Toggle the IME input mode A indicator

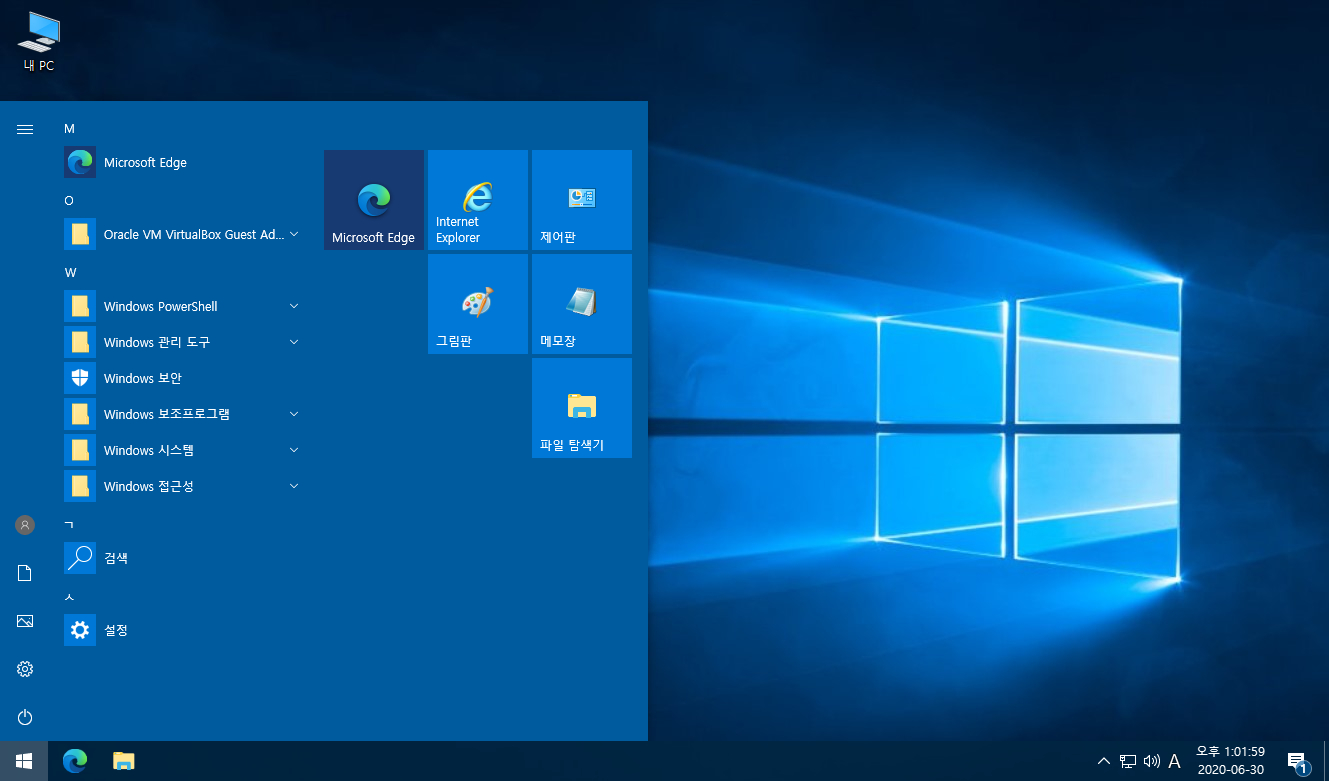pos(1175,761)
